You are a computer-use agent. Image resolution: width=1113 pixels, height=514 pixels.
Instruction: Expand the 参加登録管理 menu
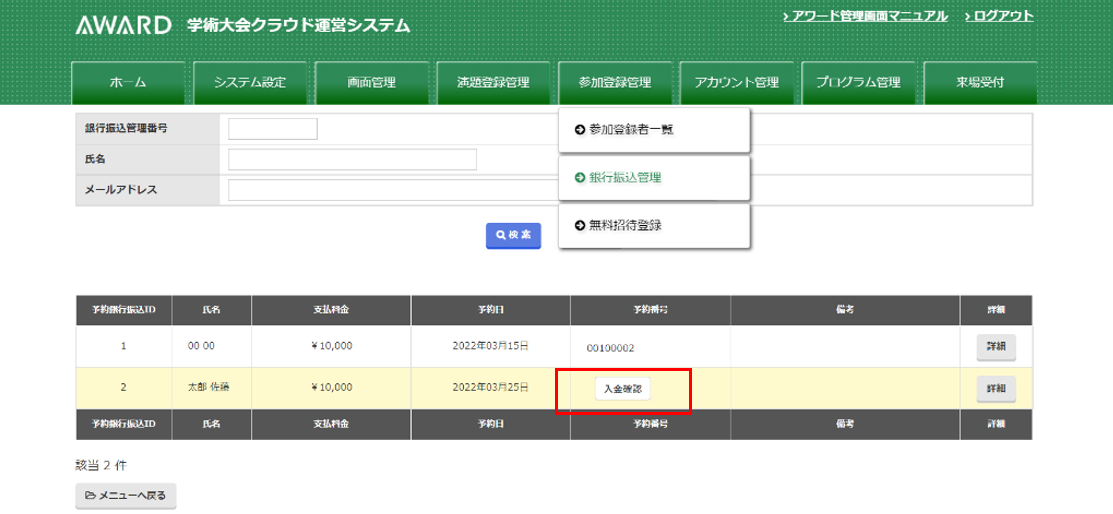(x=615, y=83)
